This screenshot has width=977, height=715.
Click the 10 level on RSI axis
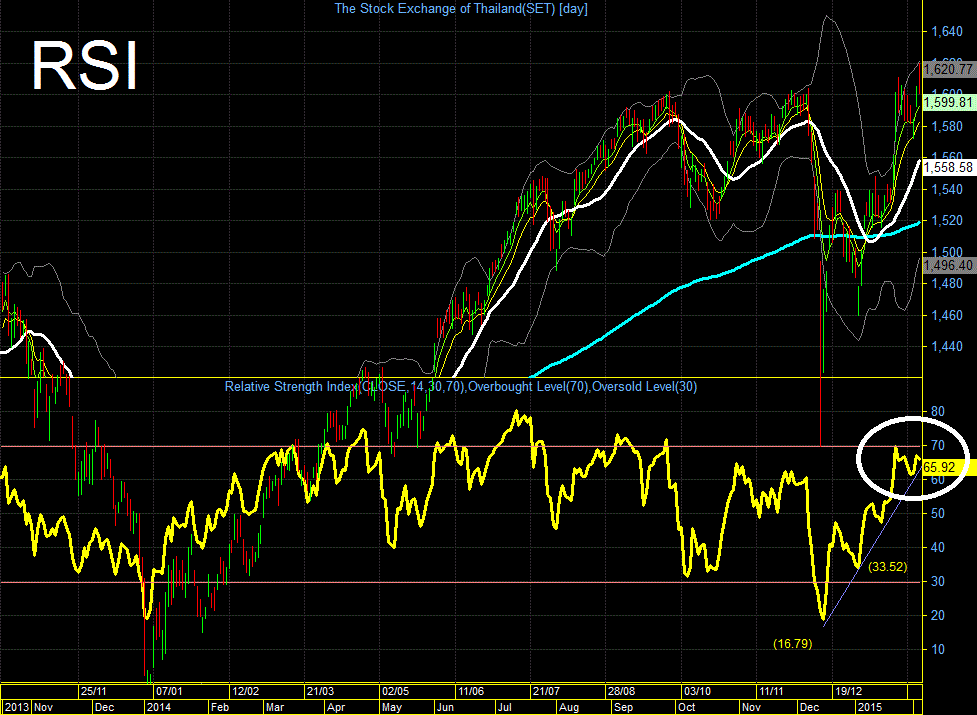coord(937,649)
